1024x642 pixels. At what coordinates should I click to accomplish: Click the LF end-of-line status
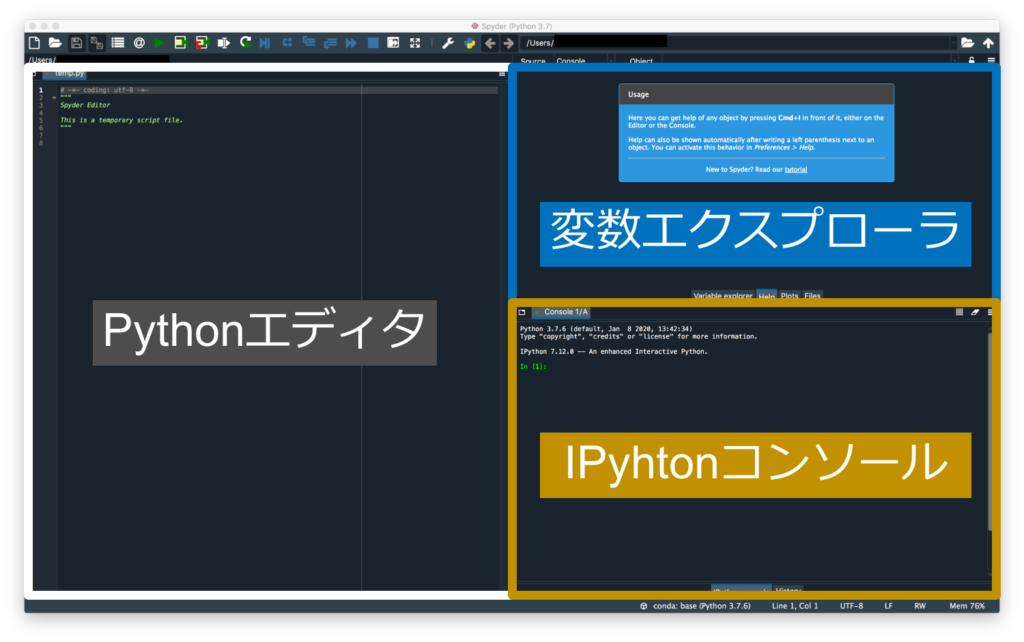(x=888, y=606)
